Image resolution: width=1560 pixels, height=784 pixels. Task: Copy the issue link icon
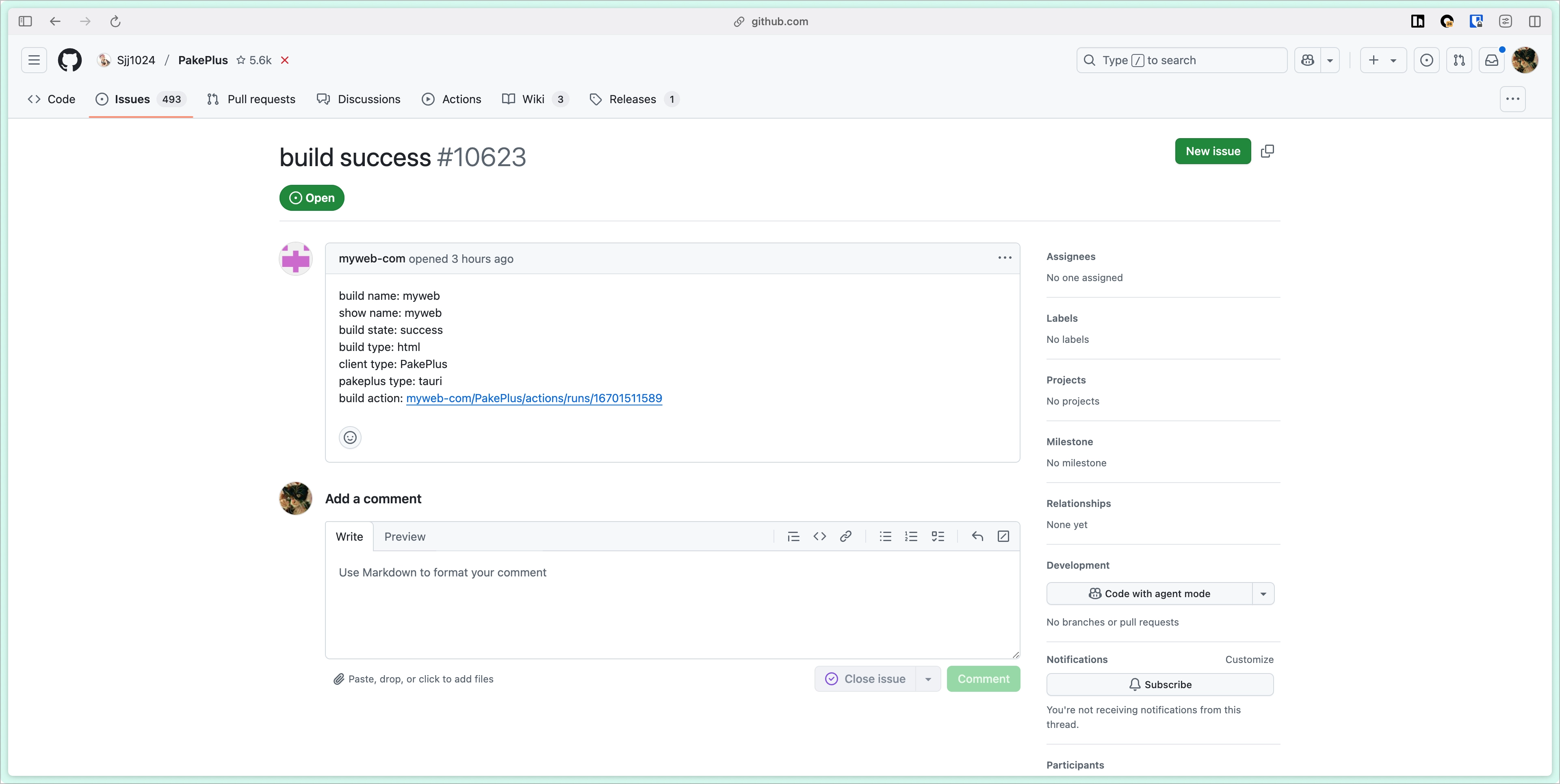1267,152
